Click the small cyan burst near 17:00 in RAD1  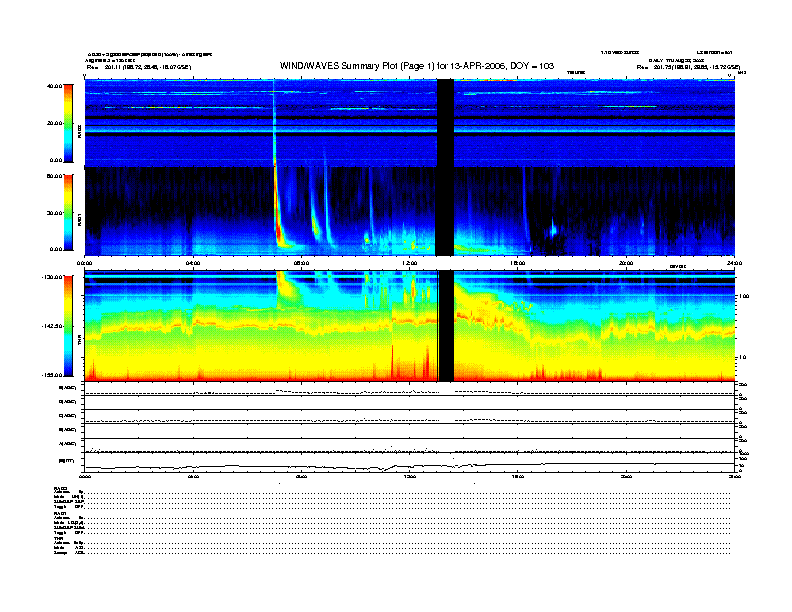(553, 230)
